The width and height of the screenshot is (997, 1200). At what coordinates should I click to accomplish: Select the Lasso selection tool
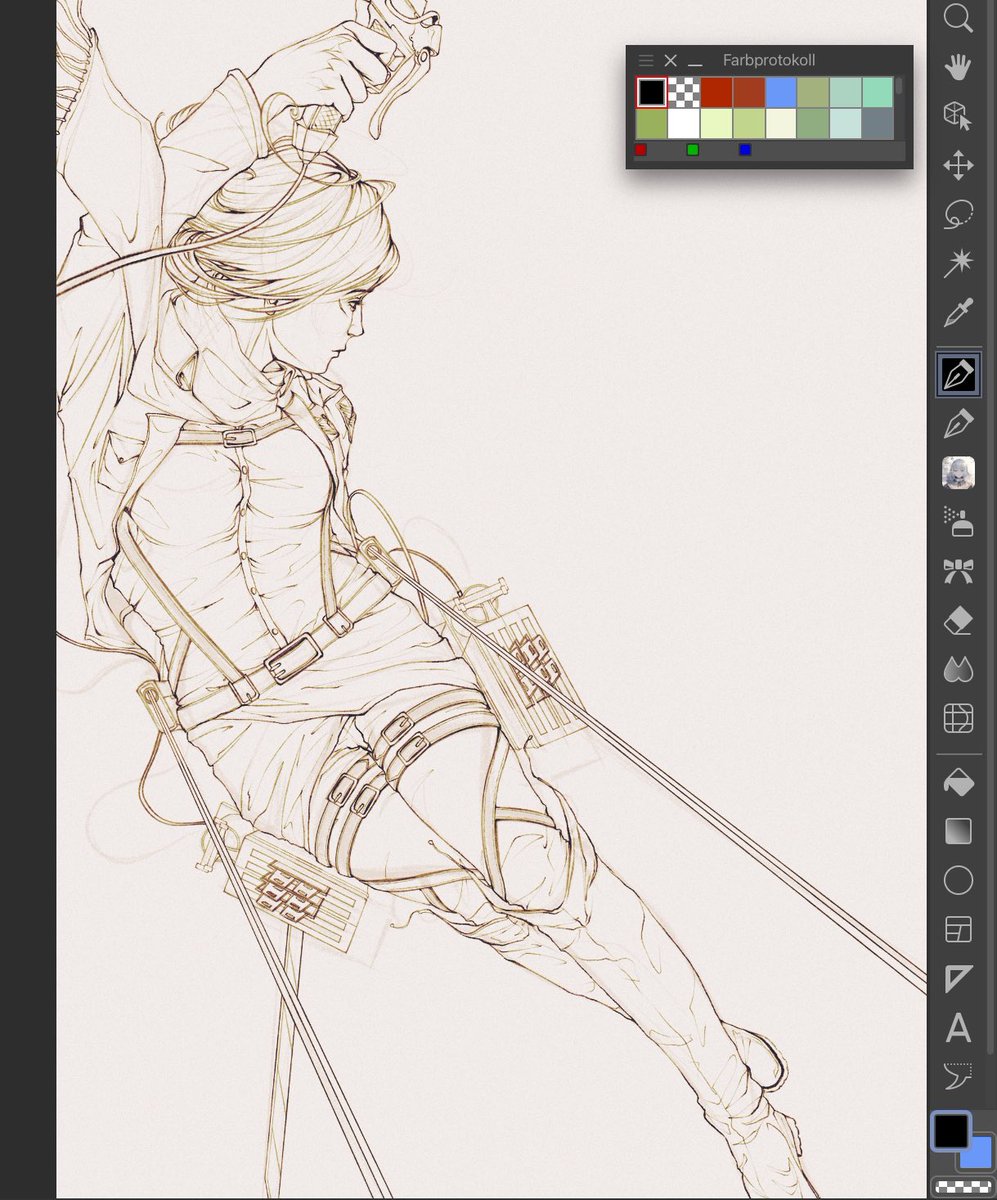click(958, 214)
